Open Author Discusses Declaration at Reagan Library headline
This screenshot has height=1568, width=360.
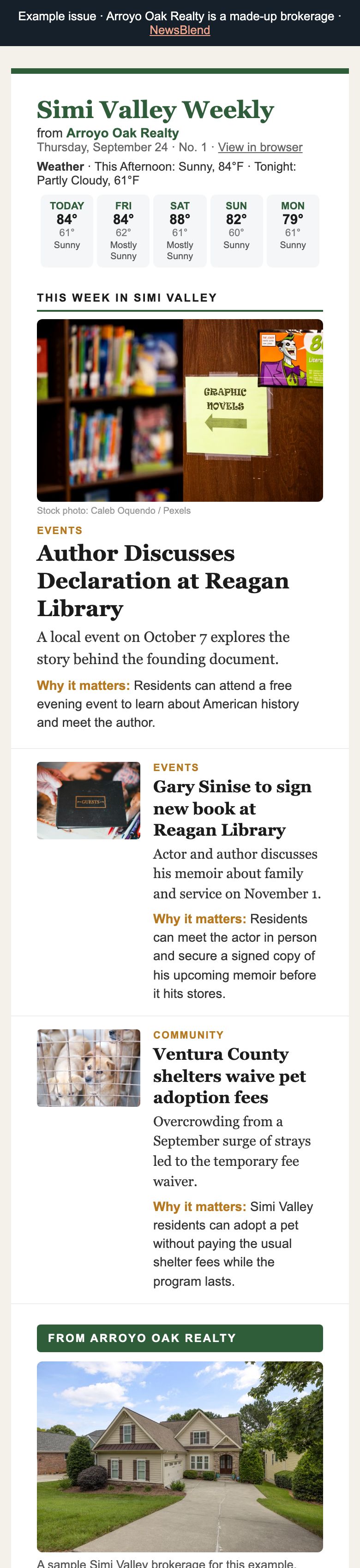(x=162, y=580)
